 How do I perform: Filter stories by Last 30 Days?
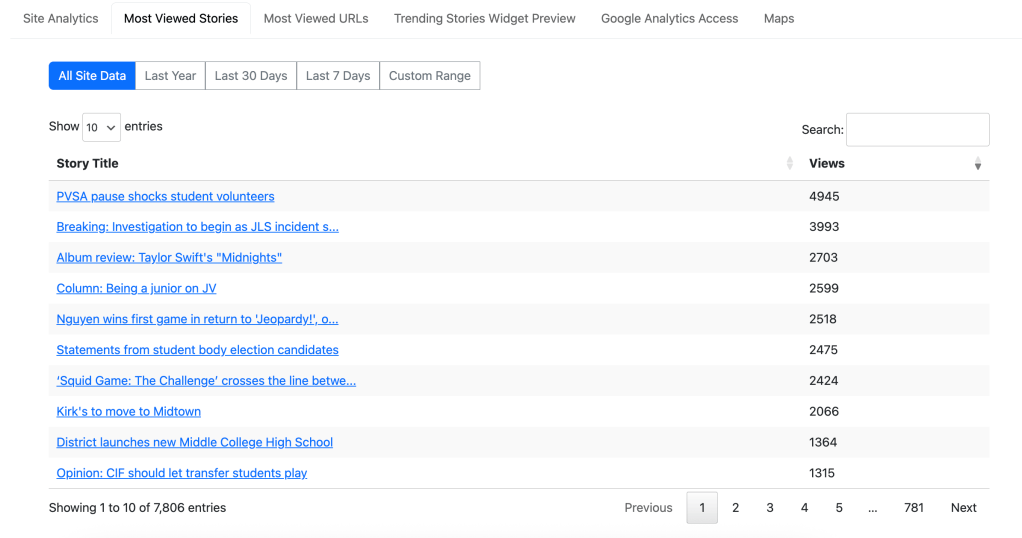pos(251,76)
